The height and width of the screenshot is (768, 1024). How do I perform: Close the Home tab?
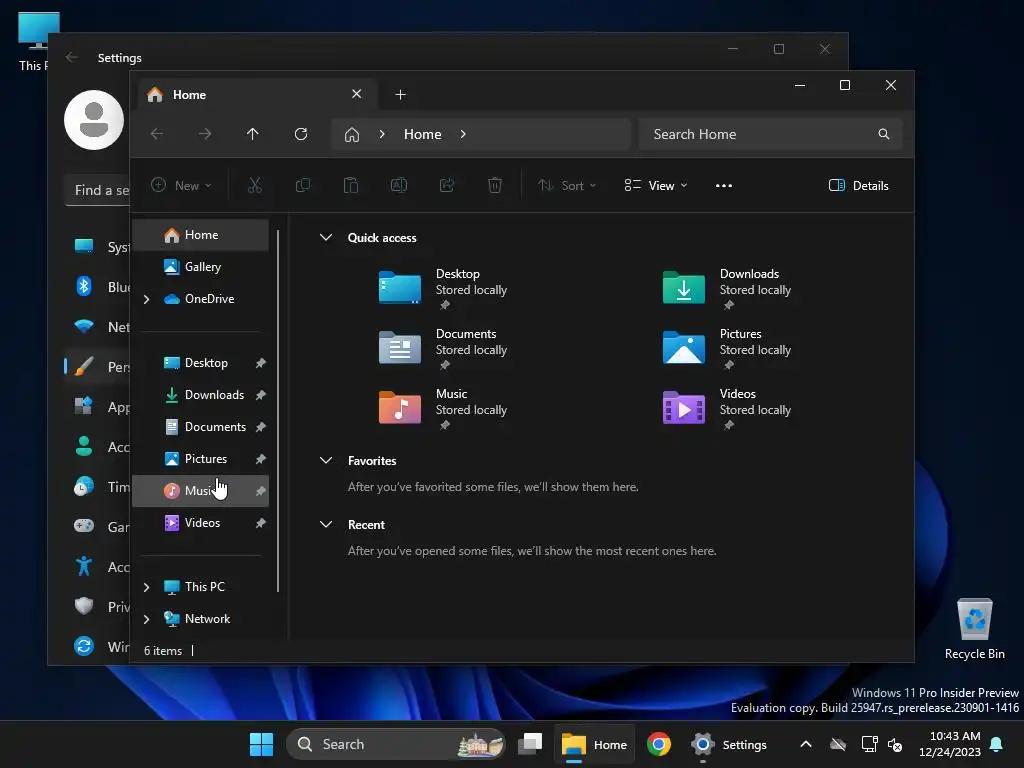click(x=357, y=94)
